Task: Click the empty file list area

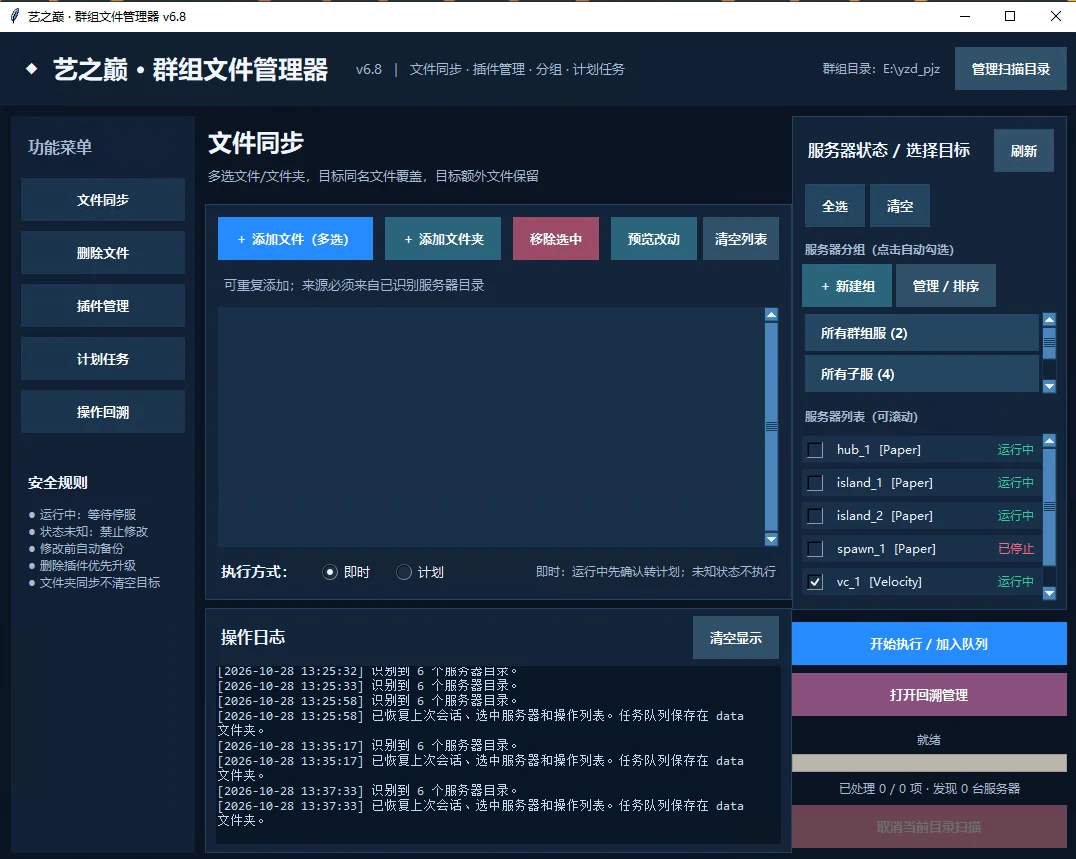Action: tap(491, 427)
